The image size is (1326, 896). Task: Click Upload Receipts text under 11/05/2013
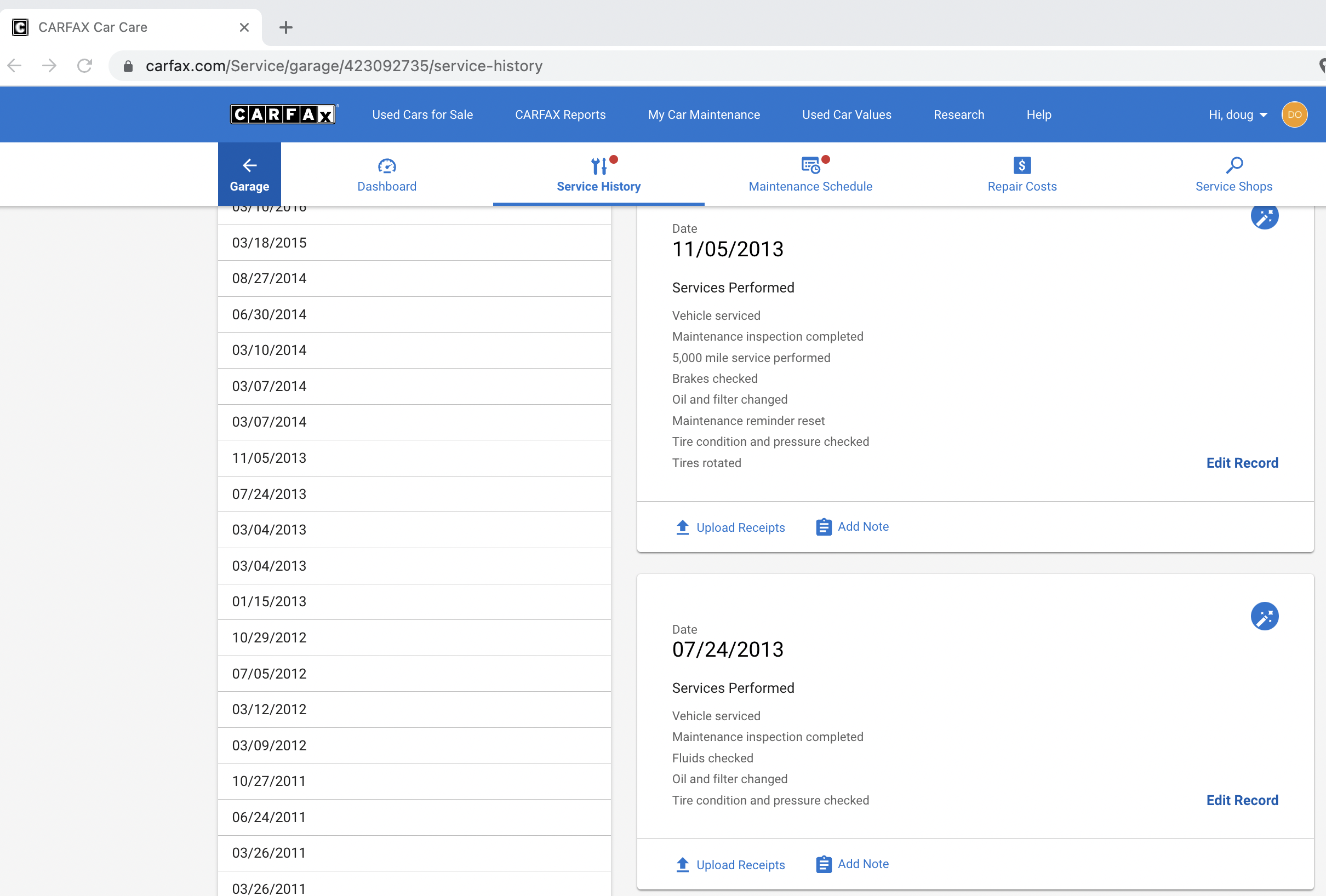pyautogui.click(x=741, y=527)
